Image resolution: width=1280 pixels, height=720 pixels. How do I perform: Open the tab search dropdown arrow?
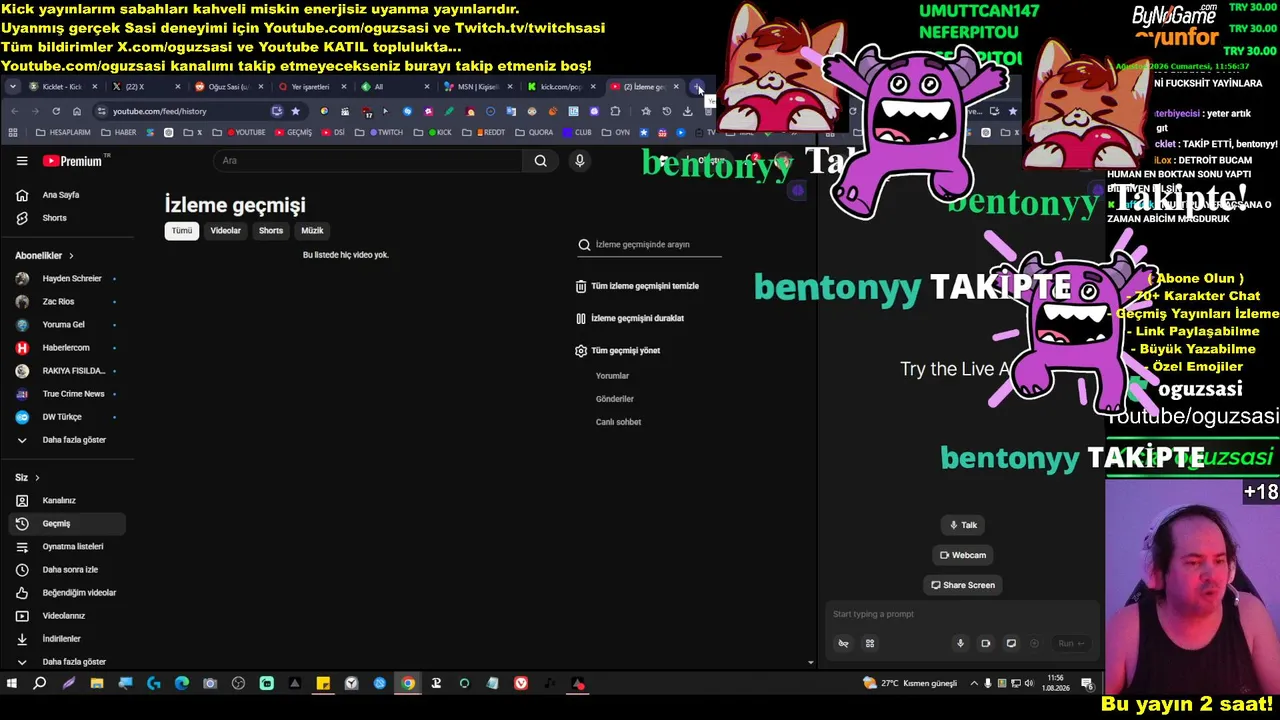(x=12, y=87)
